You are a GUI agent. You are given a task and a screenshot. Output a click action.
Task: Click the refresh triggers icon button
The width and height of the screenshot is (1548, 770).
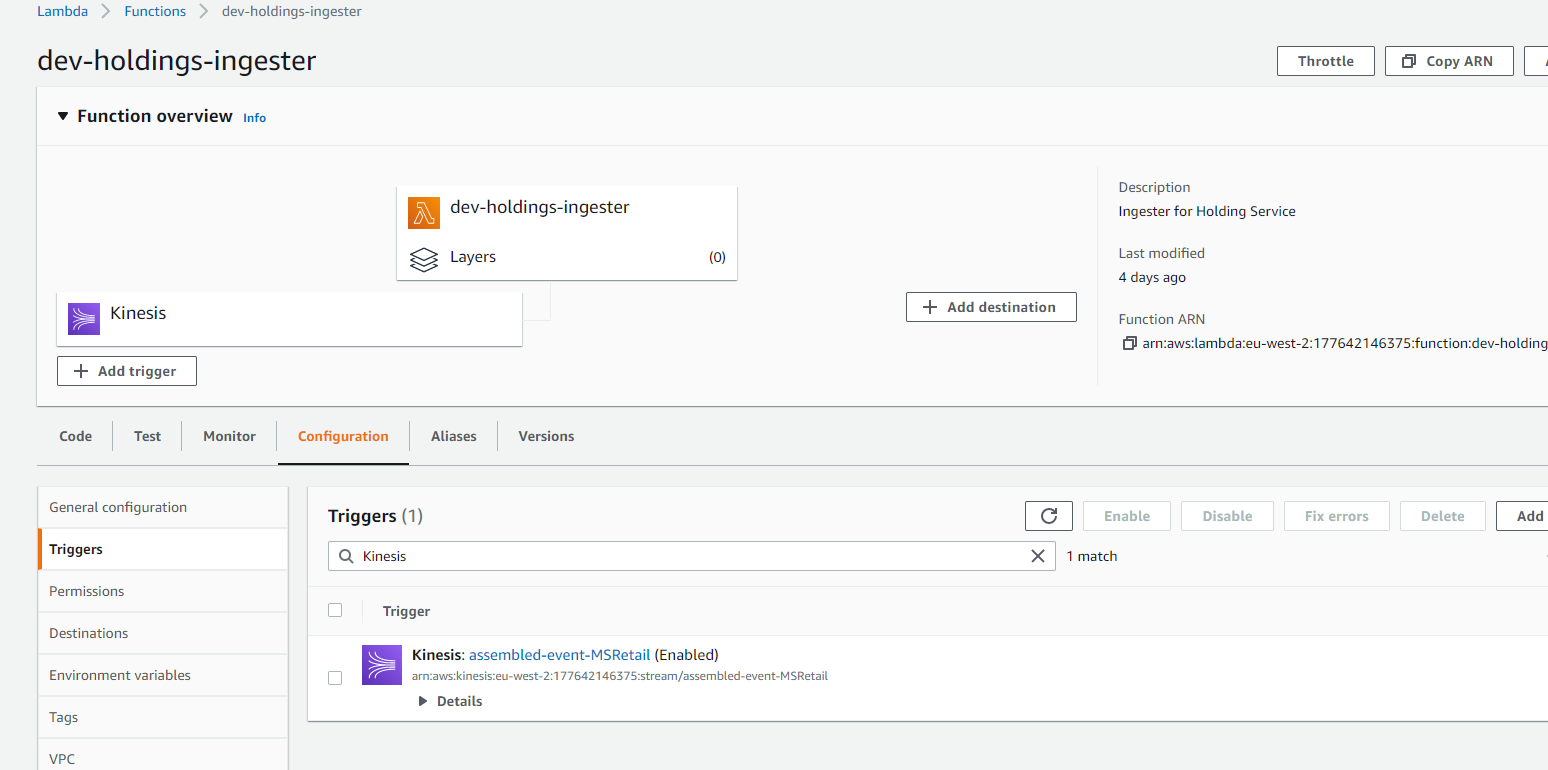click(x=1048, y=516)
